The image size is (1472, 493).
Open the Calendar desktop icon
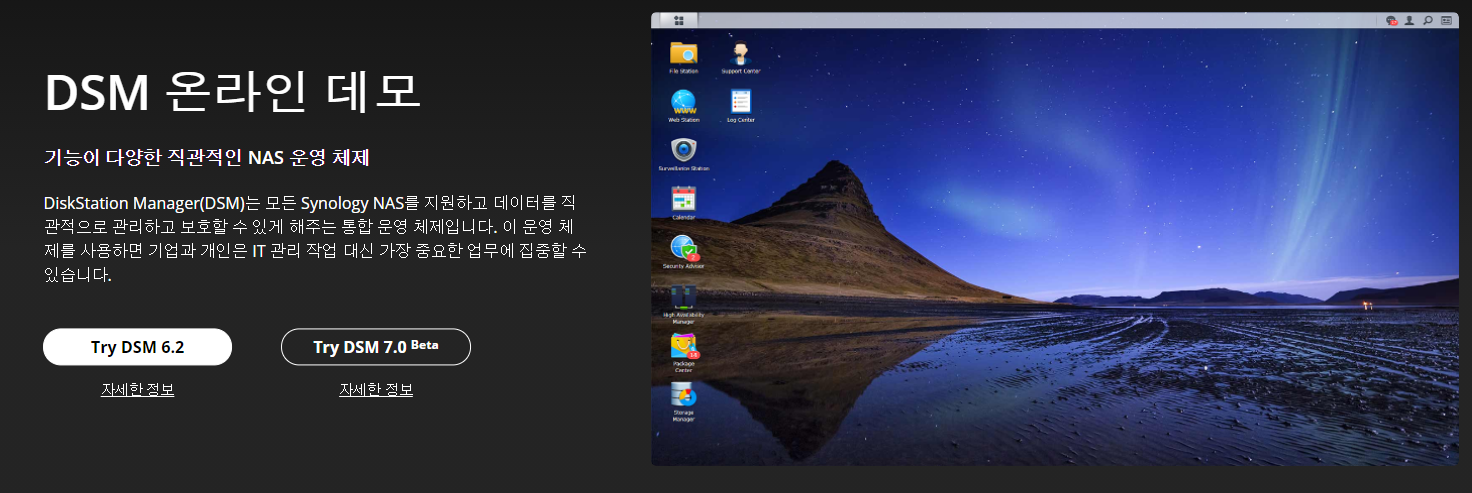click(x=684, y=202)
